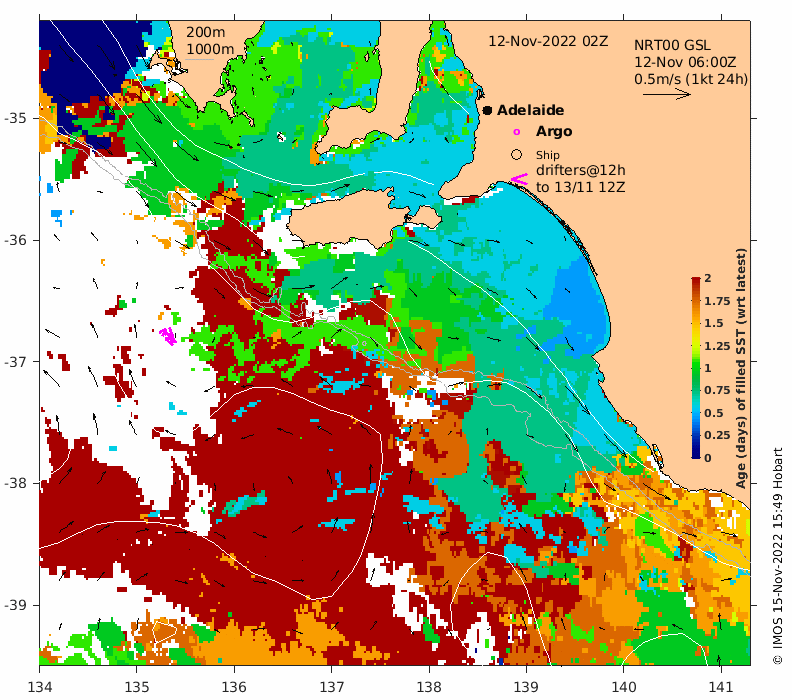The width and height of the screenshot is (792, 700).
Task: Click the 0.5m/s reference scale arrow
Action: (x=667, y=94)
